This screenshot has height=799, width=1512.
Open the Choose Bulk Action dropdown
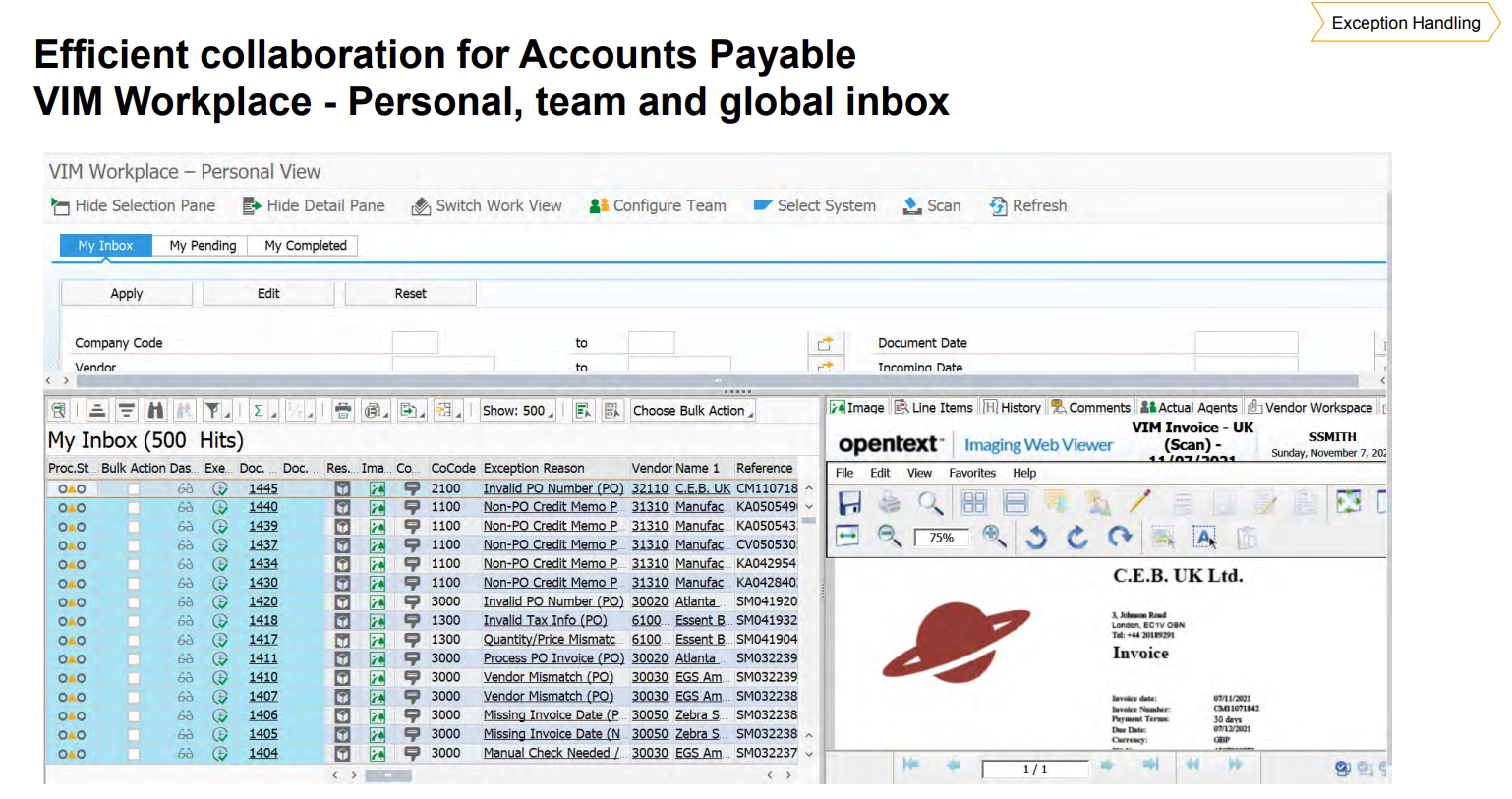[693, 411]
